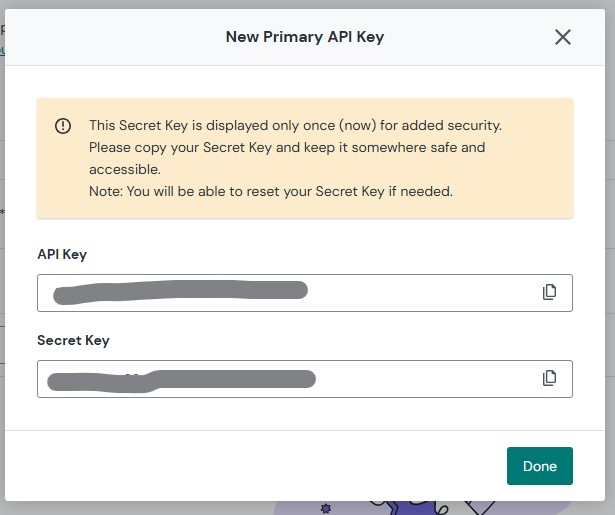The width and height of the screenshot is (615, 515).
Task: Select the redacted API Key value
Action: (180, 291)
